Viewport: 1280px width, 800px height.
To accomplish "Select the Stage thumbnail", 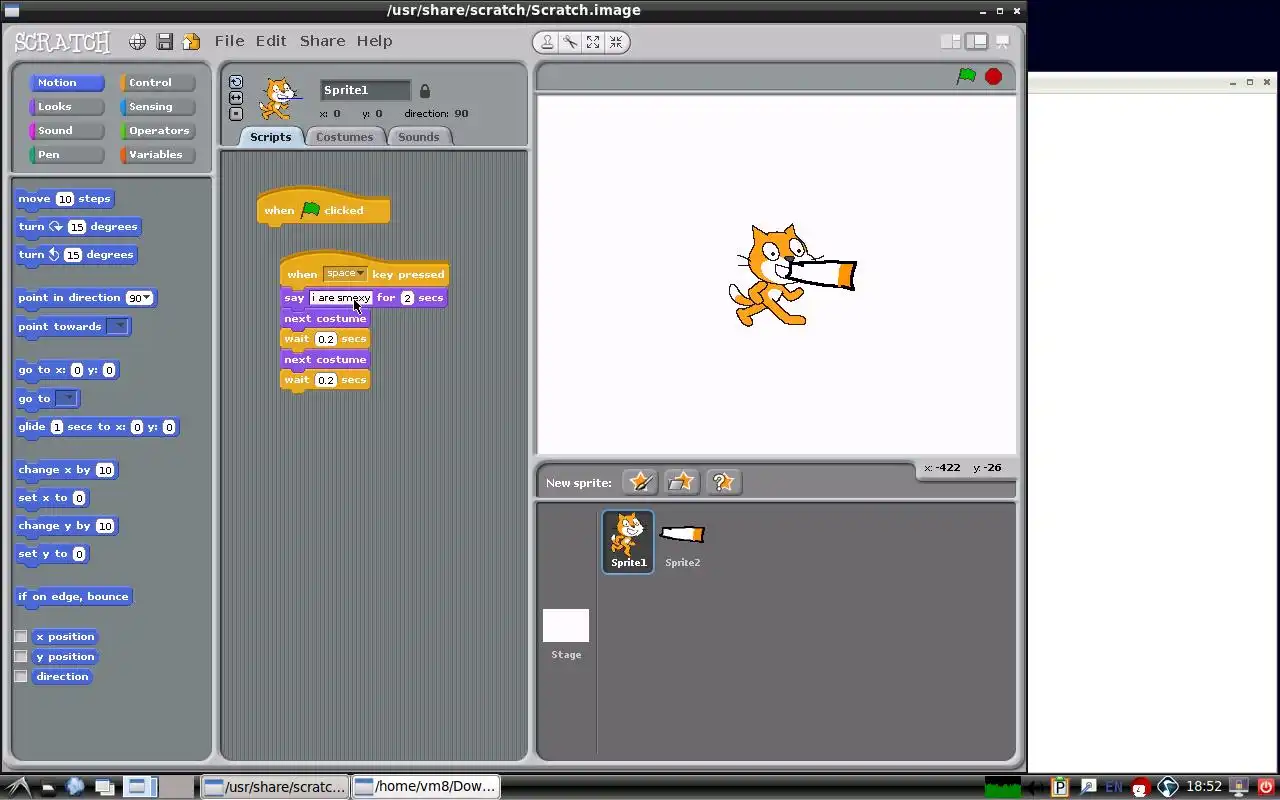I will coord(566,634).
